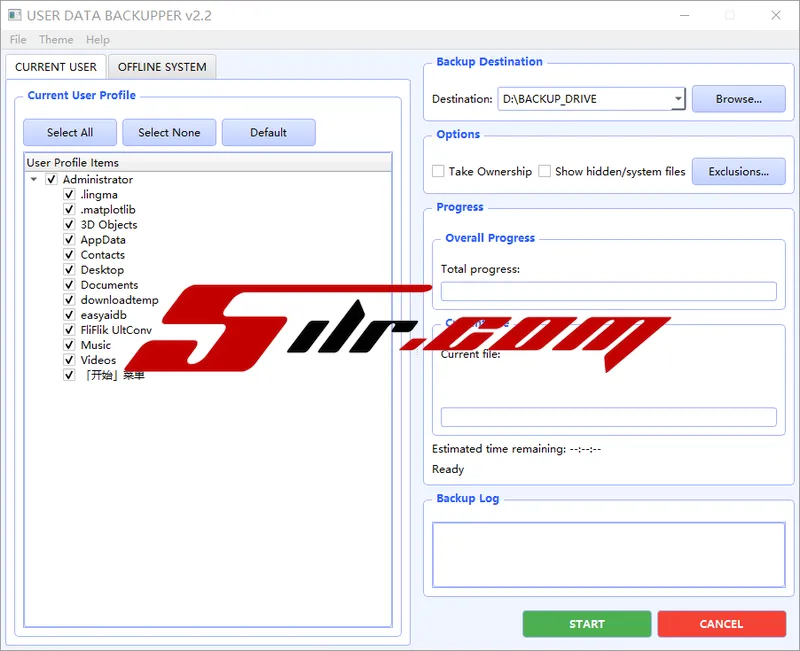Minimize the Backupper window

[685, 15]
